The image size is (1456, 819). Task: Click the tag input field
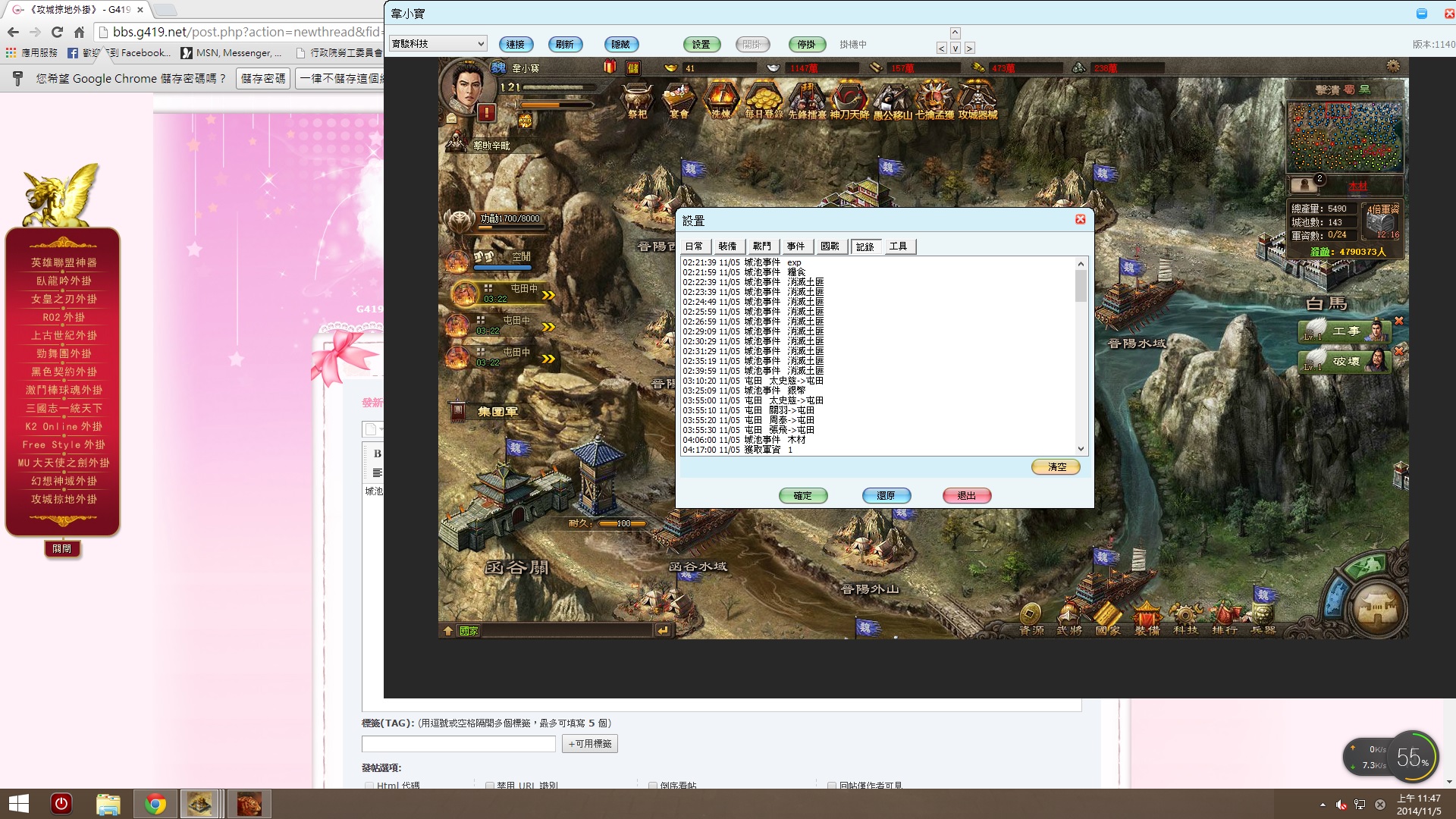(459, 744)
